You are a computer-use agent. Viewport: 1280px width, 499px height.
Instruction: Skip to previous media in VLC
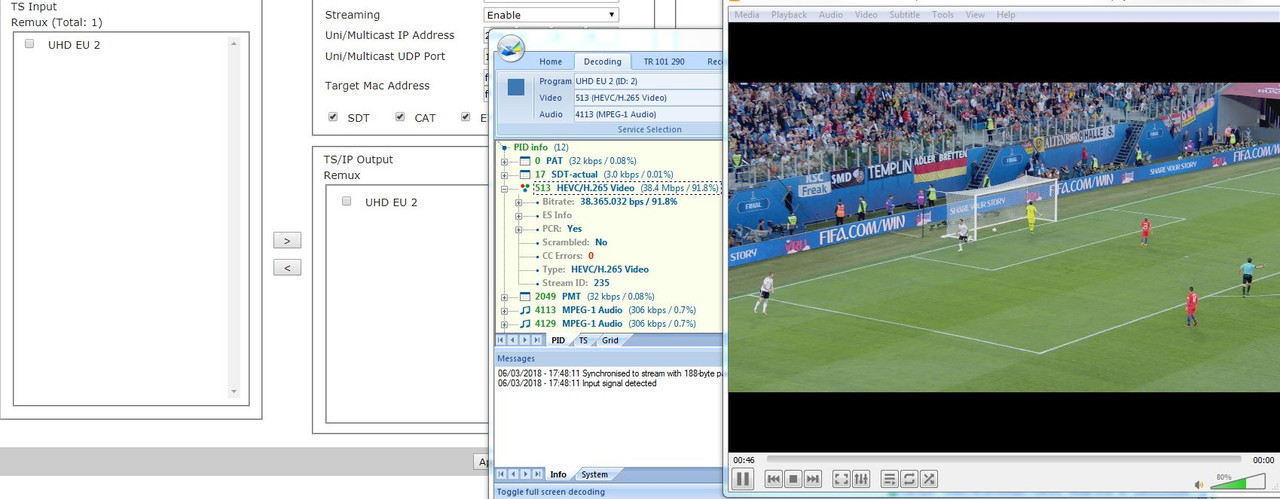pos(774,479)
